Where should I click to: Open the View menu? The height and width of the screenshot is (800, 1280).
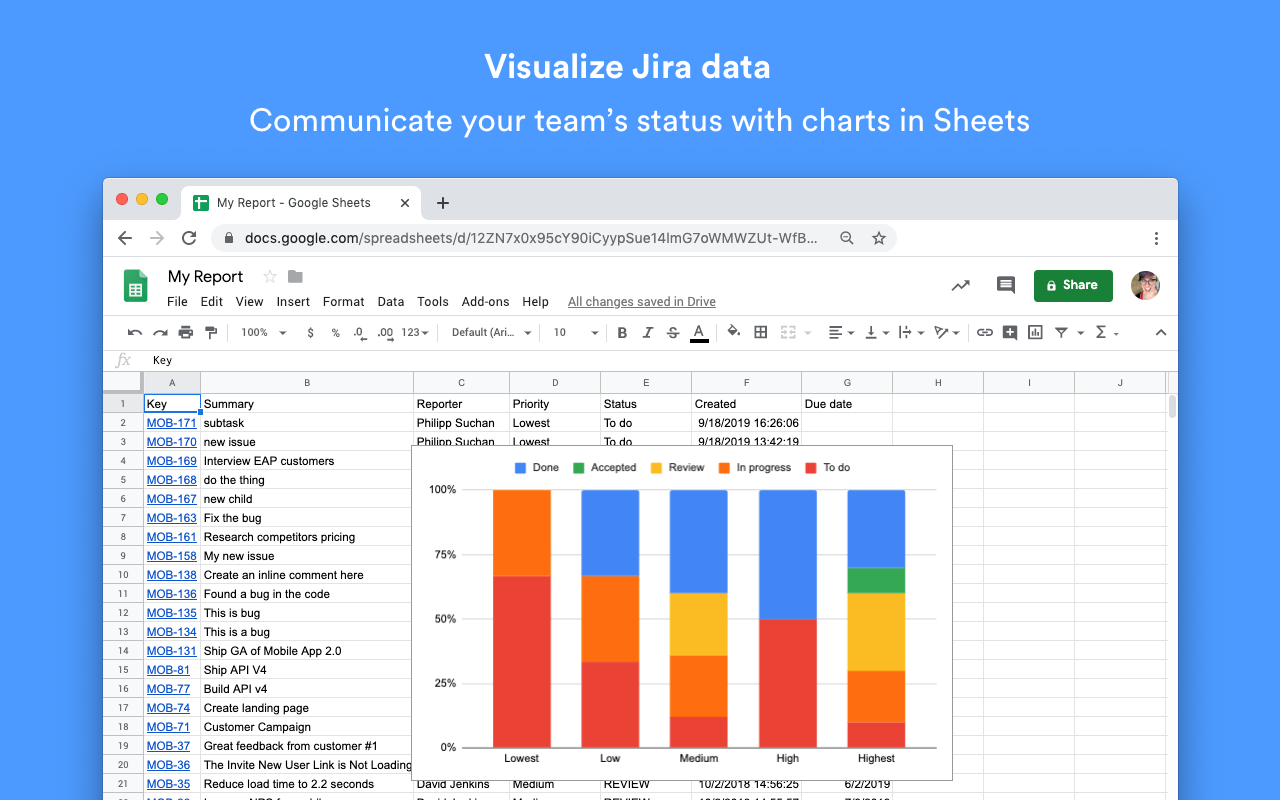[249, 302]
